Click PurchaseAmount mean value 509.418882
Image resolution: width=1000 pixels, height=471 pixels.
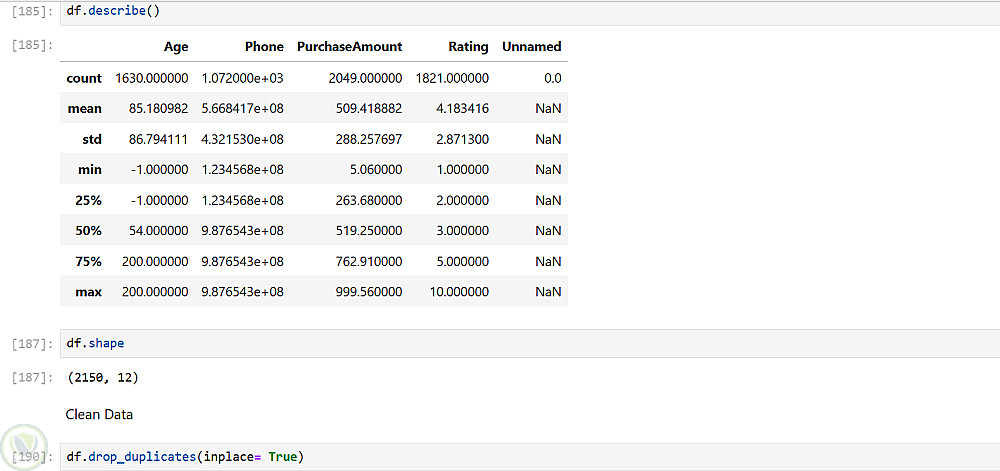369,109
